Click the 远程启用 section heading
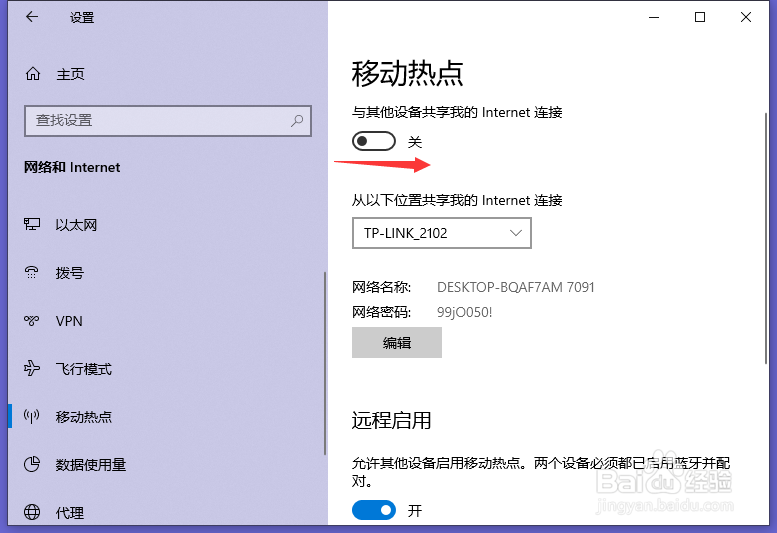The height and width of the screenshot is (533, 777). click(391, 420)
